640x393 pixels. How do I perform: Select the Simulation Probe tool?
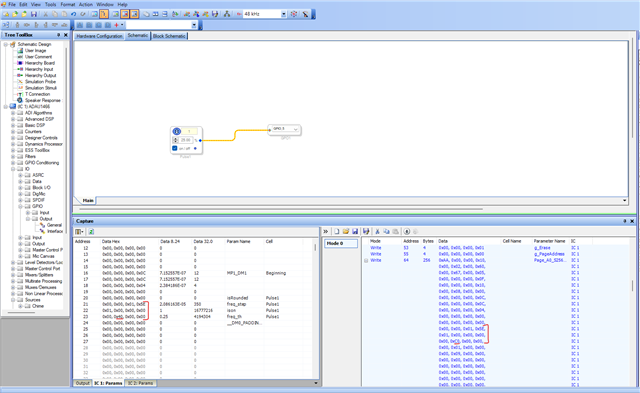(x=40, y=82)
